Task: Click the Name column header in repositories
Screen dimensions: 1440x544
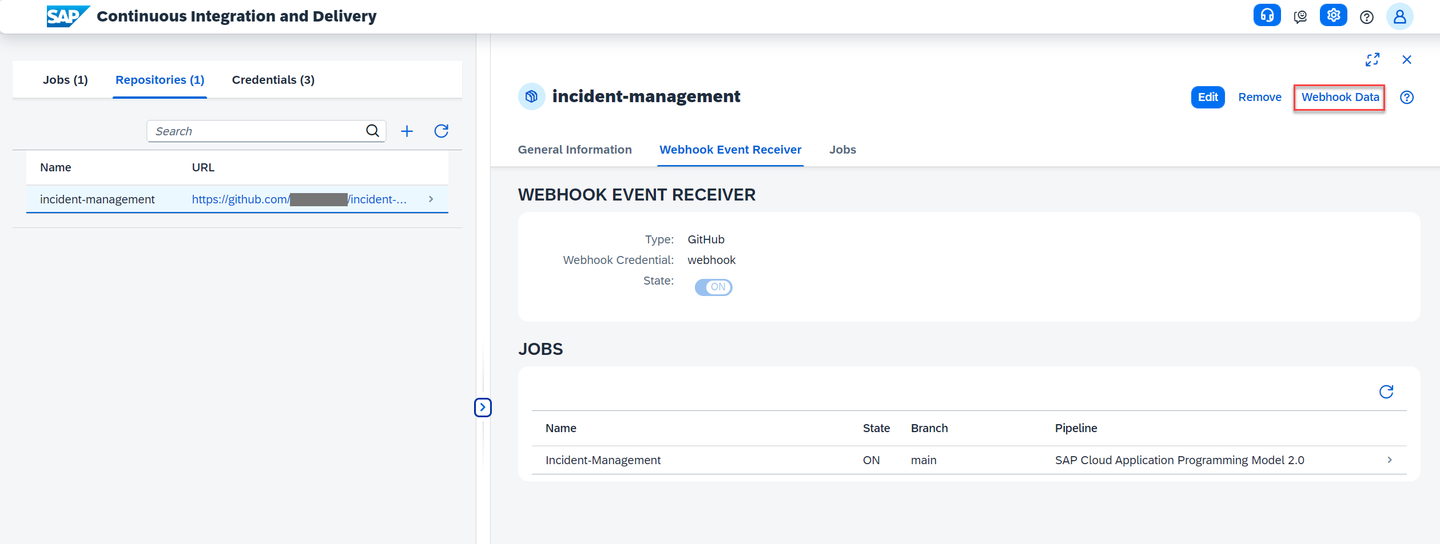Action: click(56, 168)
